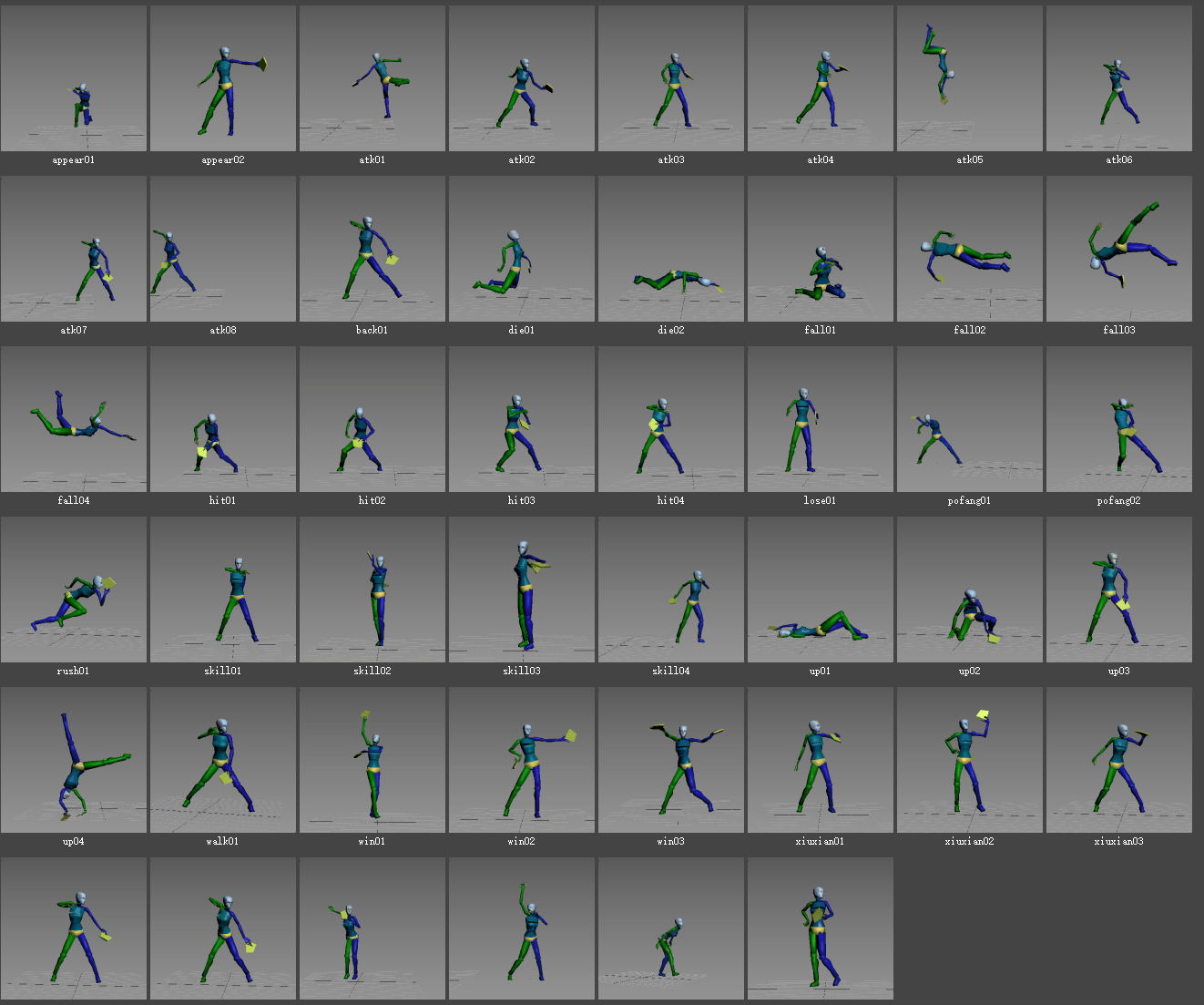
Task: Choose the fall02 floating pose thumbnail
Action: 970,249
